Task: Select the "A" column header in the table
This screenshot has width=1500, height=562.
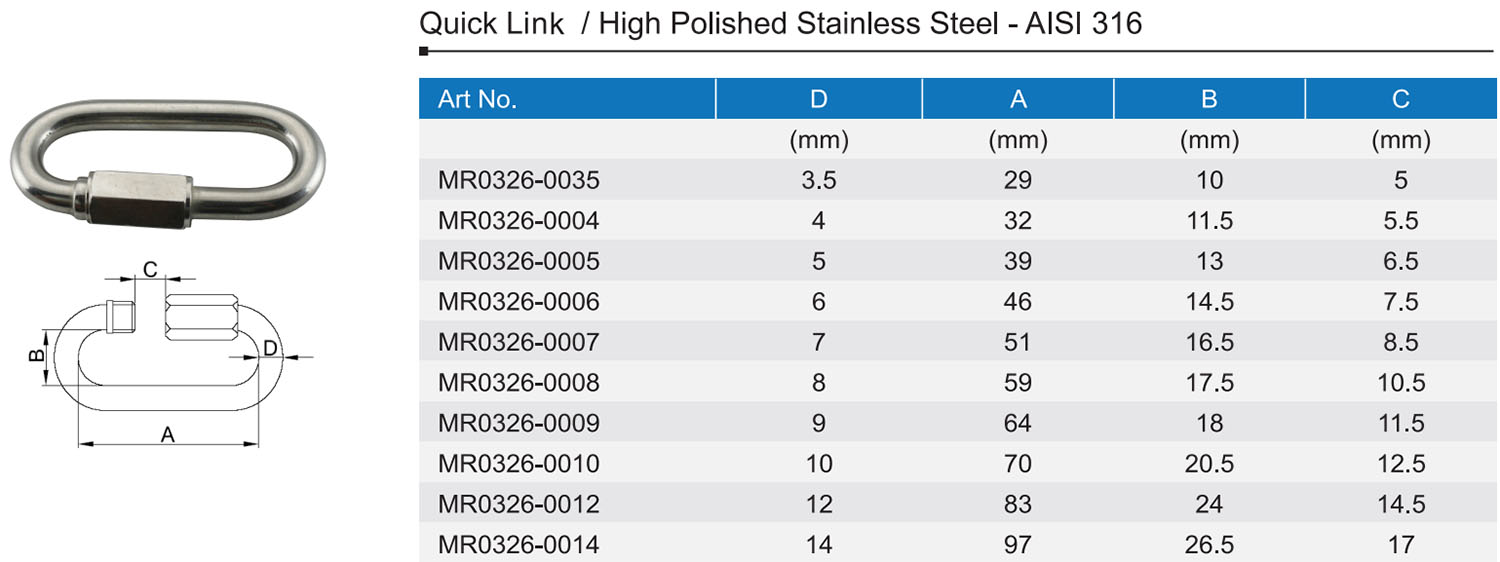Action: click(1018, 99)
